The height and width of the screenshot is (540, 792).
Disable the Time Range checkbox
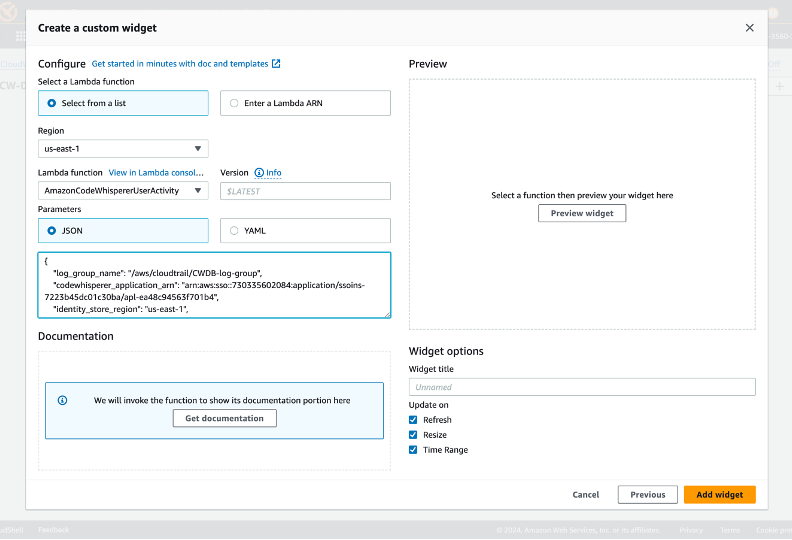click(x=414, y=450)
